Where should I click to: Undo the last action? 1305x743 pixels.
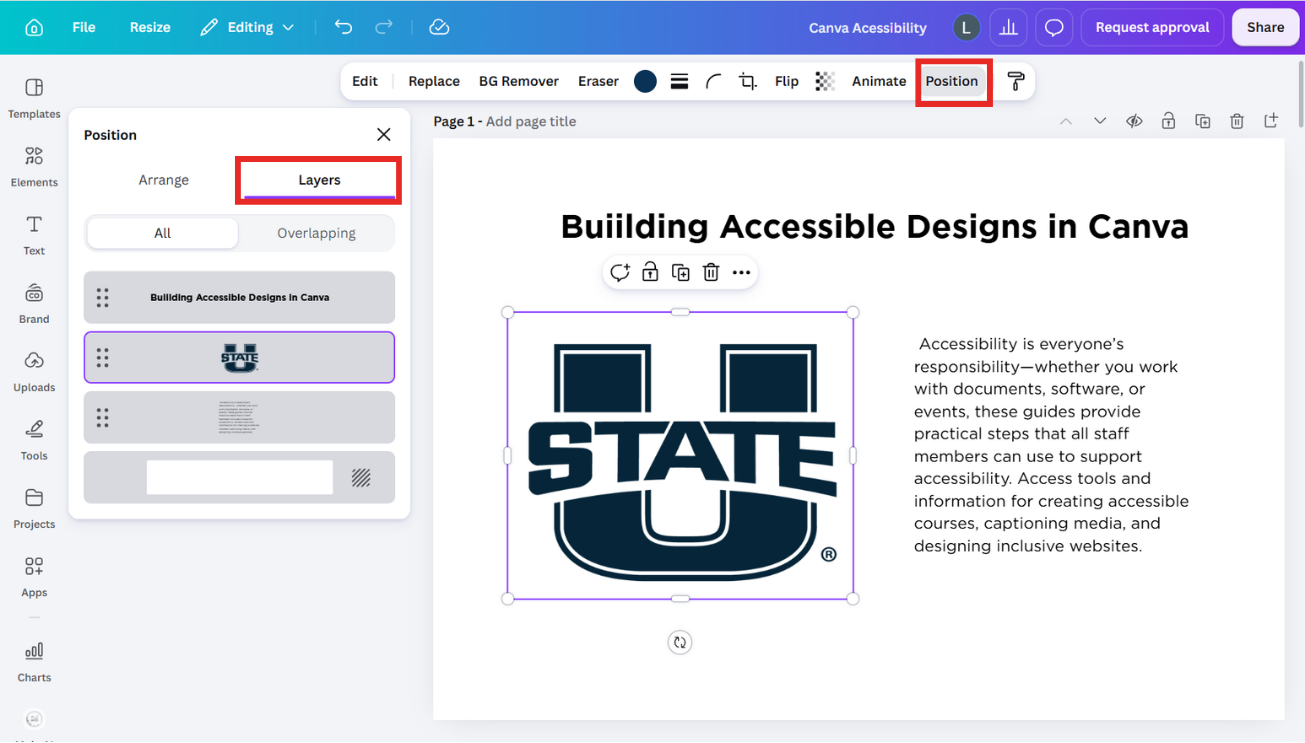click(x=343, y=28)
